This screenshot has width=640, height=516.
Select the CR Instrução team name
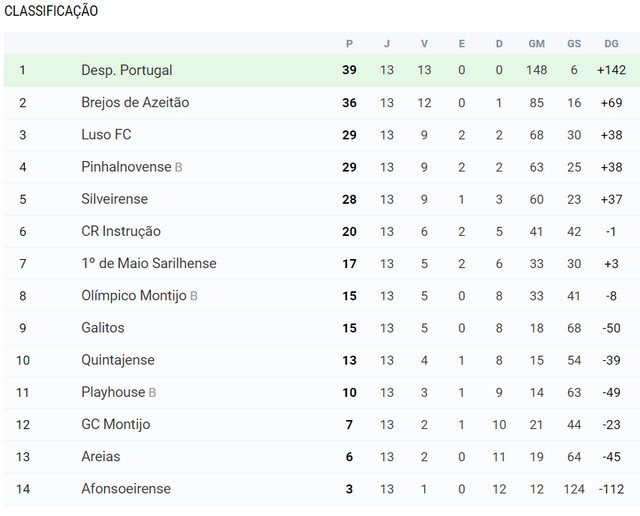[x=121, y=231]
